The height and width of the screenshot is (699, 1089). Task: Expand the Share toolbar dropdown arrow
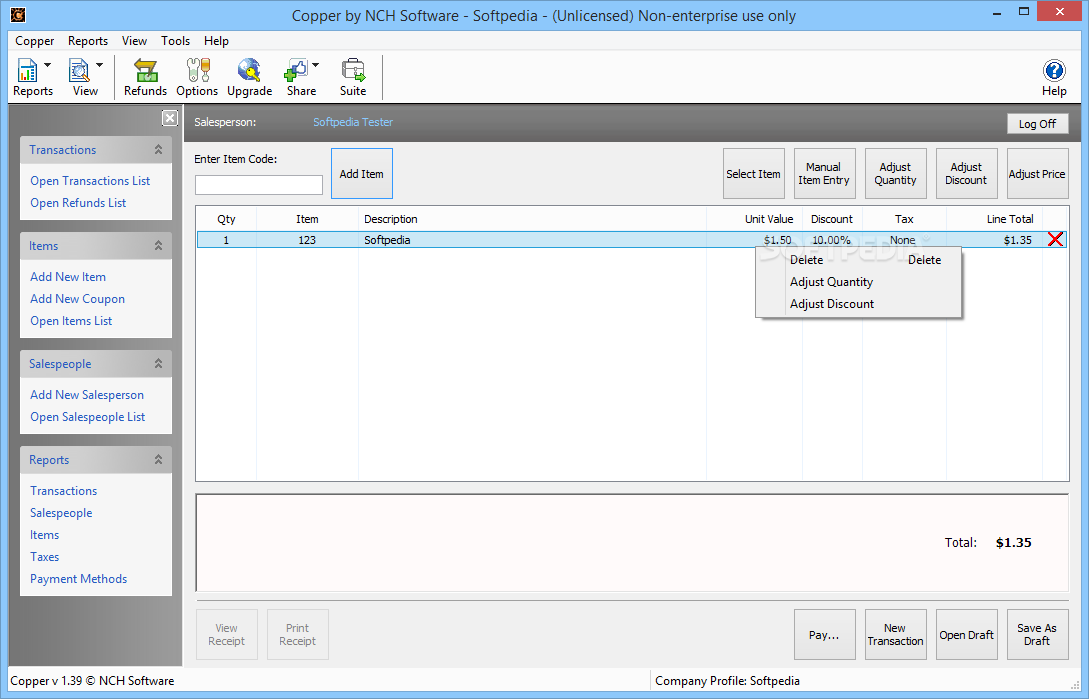(x=315, y=65)
